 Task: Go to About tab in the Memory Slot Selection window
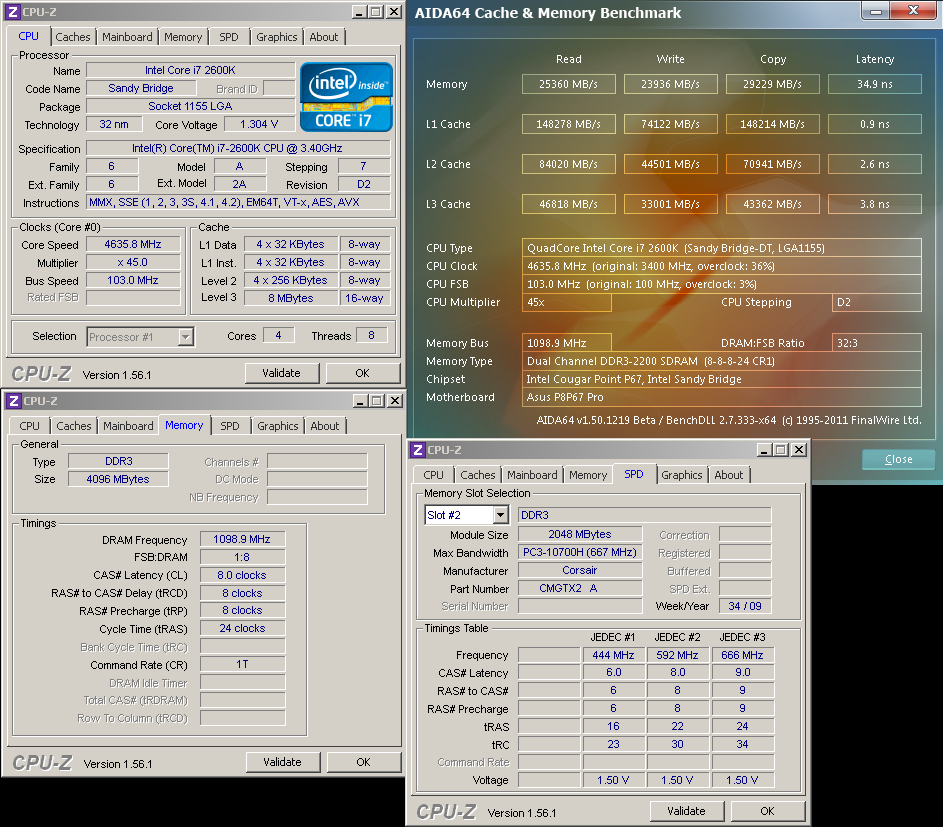point(729,475)
